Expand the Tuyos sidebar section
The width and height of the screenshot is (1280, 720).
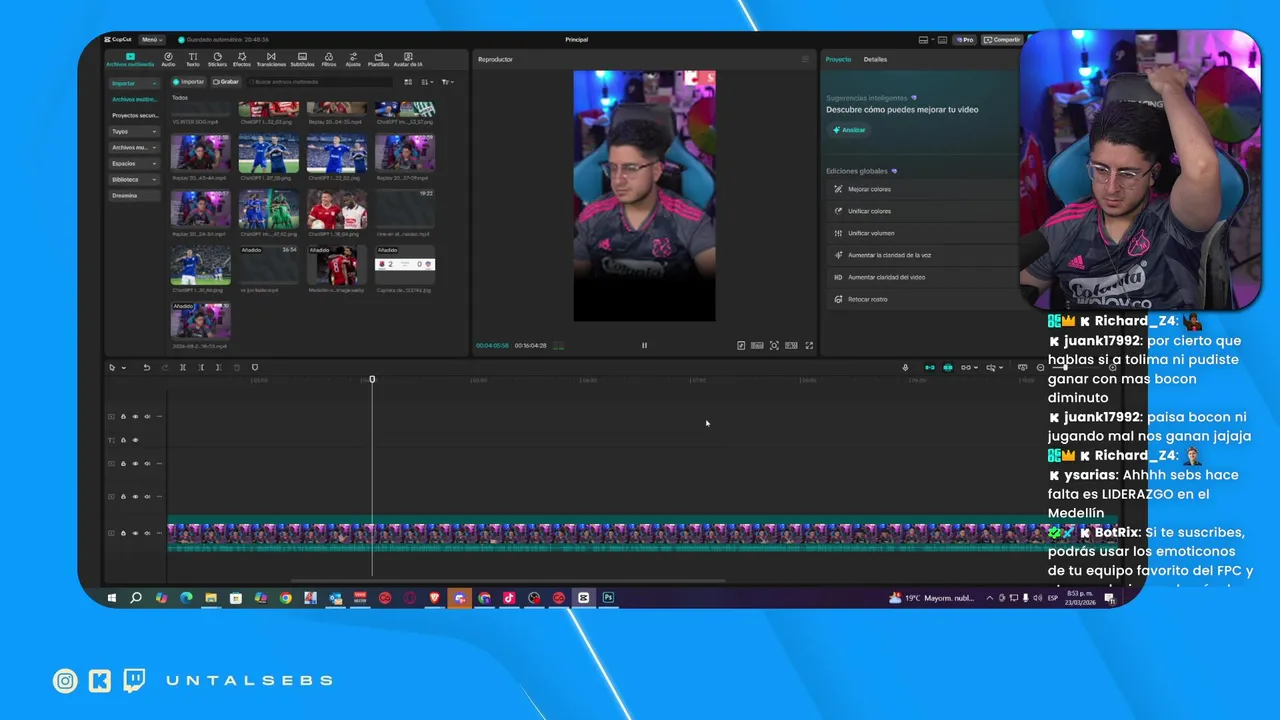point(134,131)
